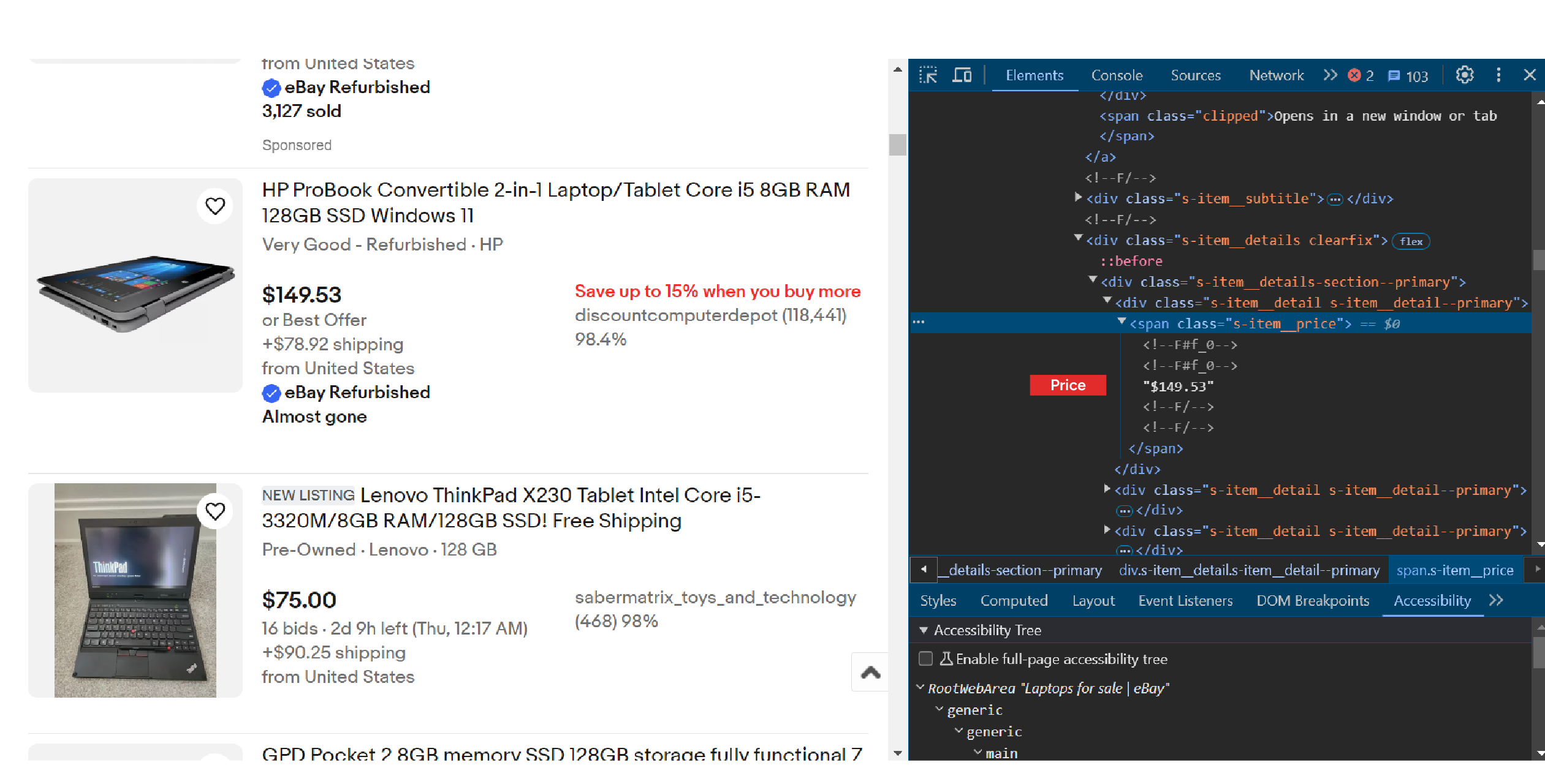Save the Lenovo ThinkPad listing to watchlist
The height and width of the screenshot is (784, 1545).
coord(215,511)
